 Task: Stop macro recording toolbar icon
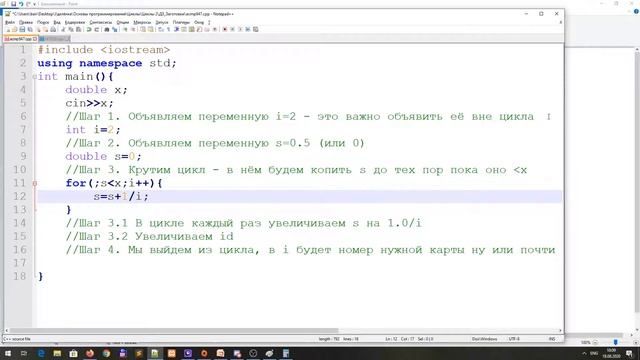[x=232, y=29]
